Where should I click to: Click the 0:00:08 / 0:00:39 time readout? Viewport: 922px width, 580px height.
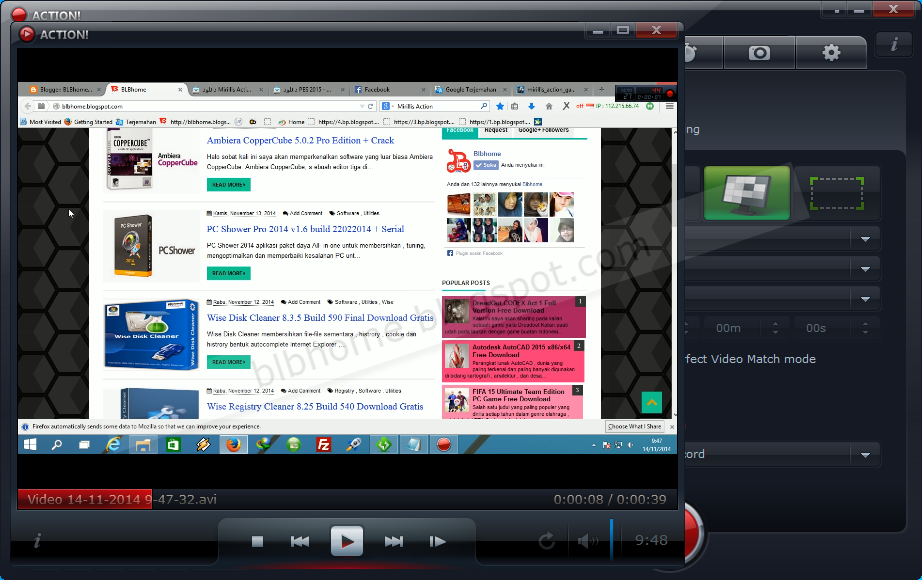point(610,499)
